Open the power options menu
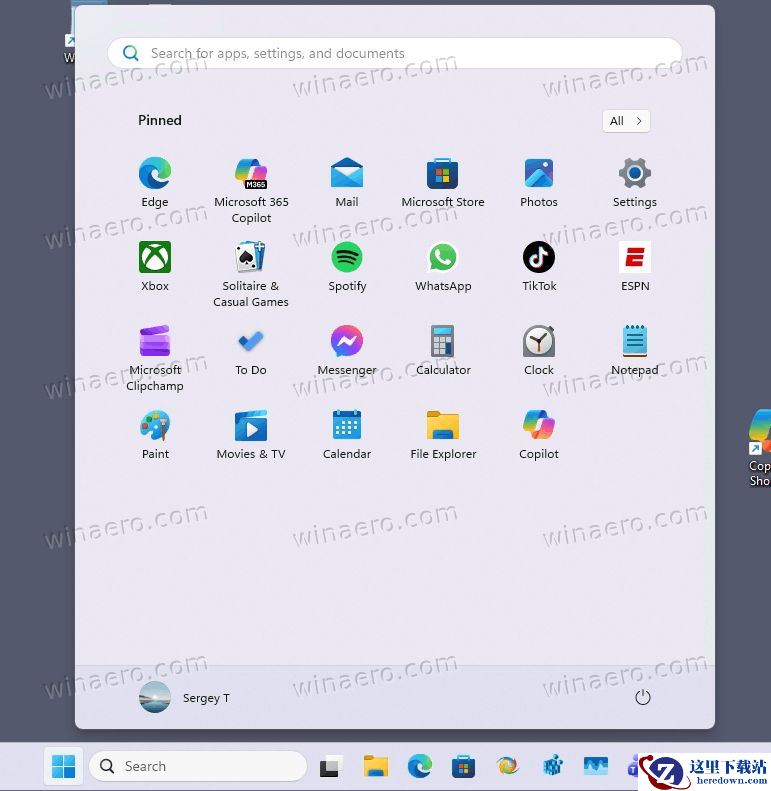The width and height of the screenshot is (771, 791). [x=643, y=698]
